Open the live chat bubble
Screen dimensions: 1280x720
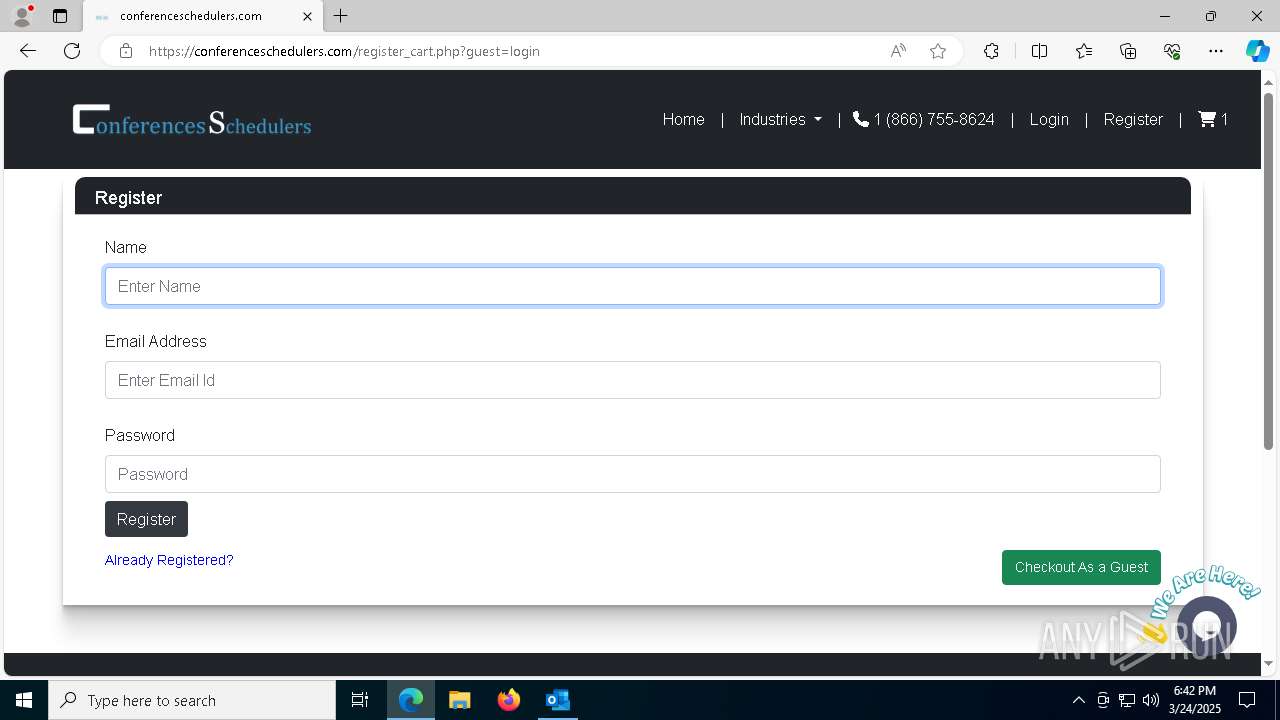pos(1207,626)
